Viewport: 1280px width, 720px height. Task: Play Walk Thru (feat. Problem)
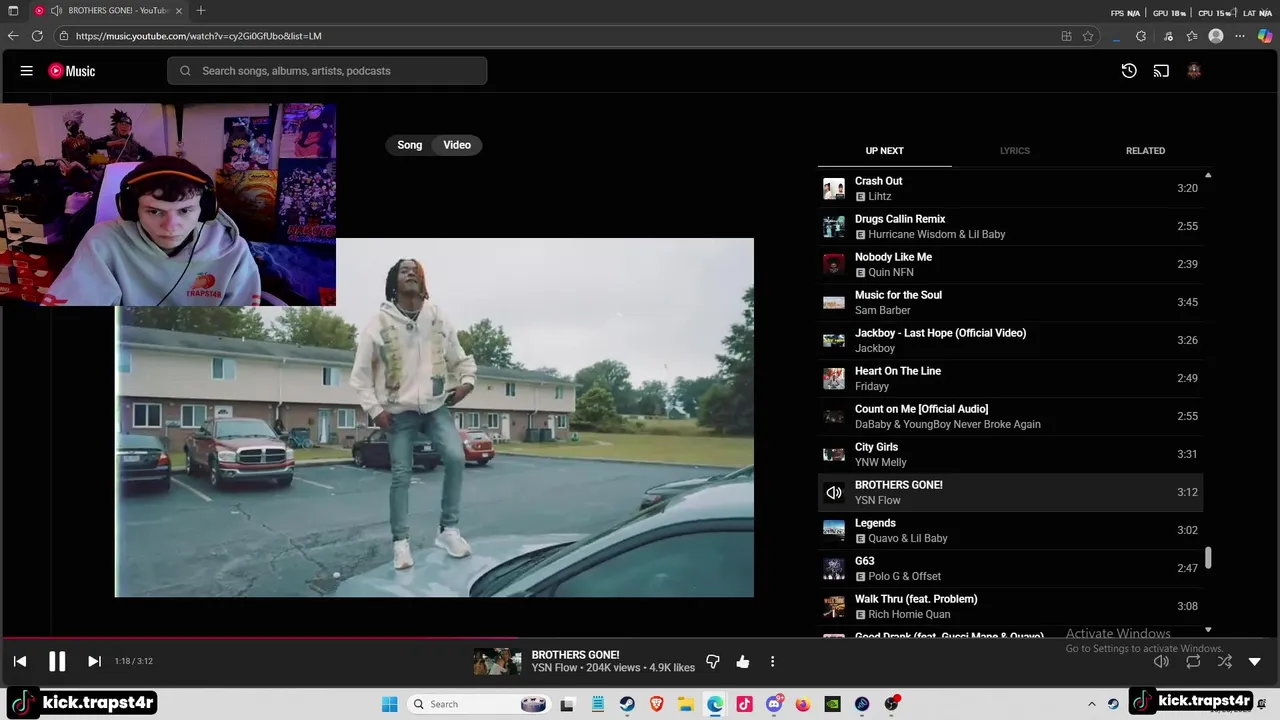click(x=1010, y=606)
